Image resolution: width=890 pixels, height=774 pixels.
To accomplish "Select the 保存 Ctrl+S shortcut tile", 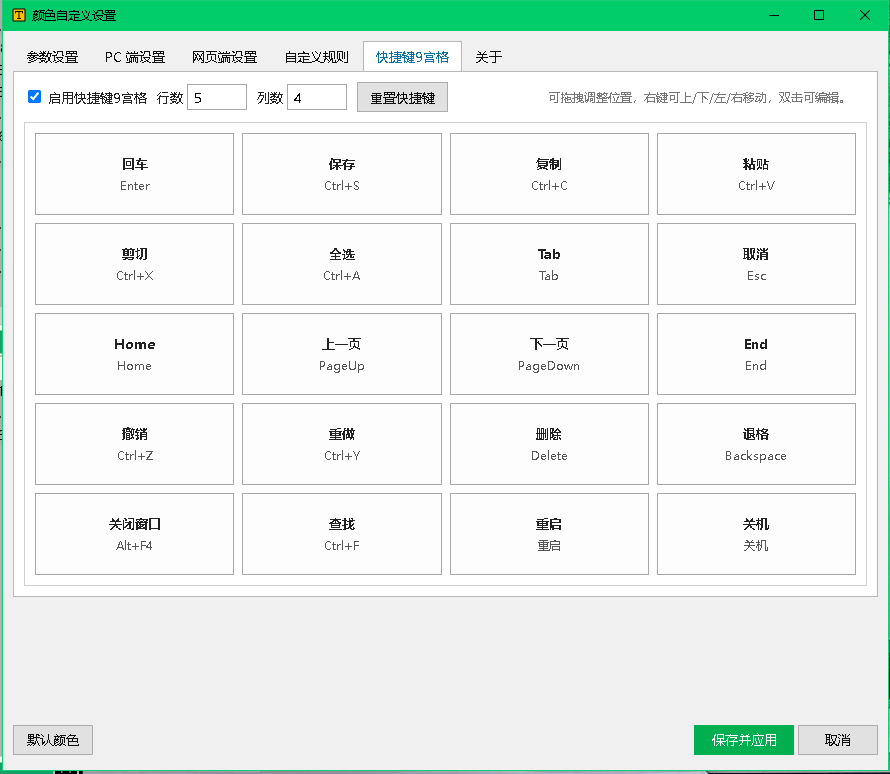I will tap(342, 174).
